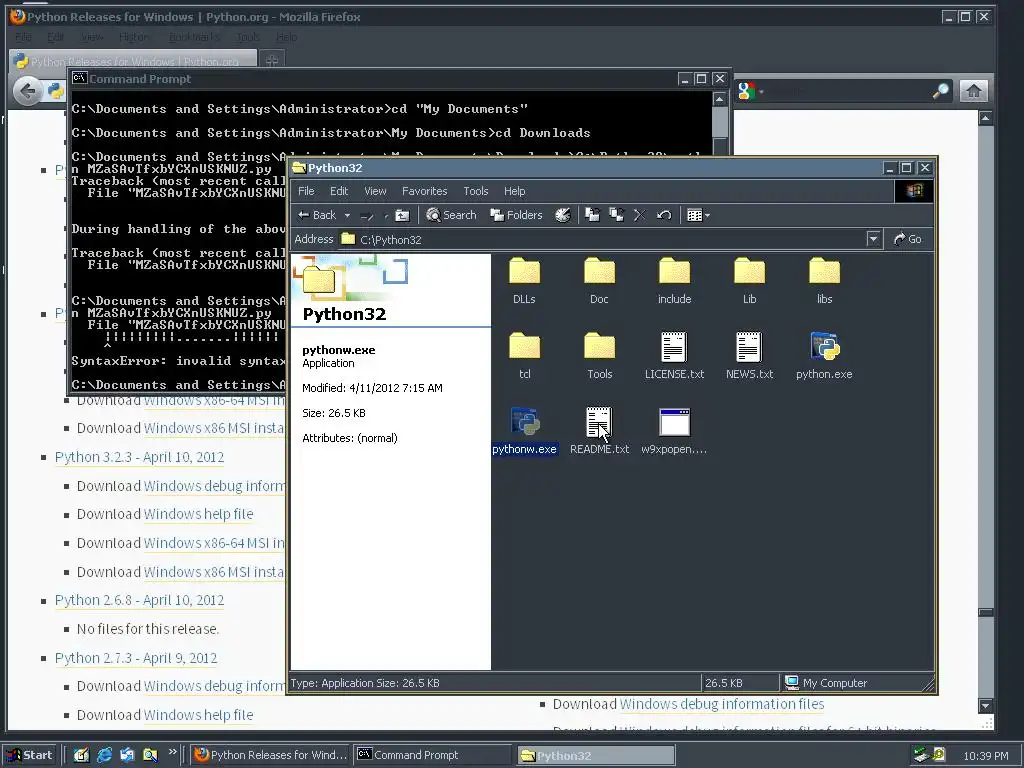1024x768 pixels.
Task: Open the Back history dropdown arrow
Action: [347, 215]
